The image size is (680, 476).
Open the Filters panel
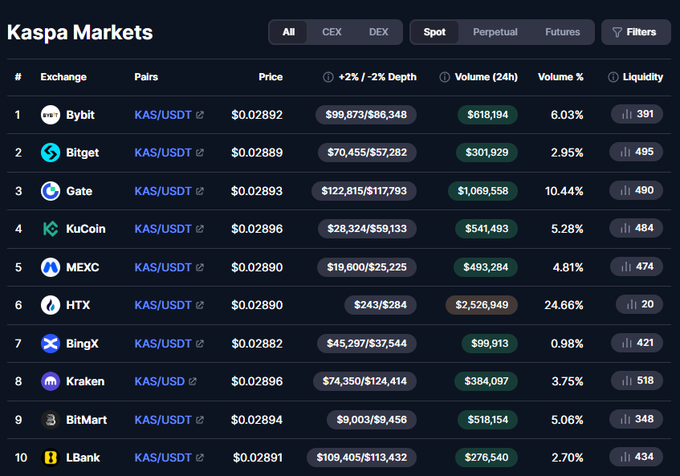click(x=636, y=32)
